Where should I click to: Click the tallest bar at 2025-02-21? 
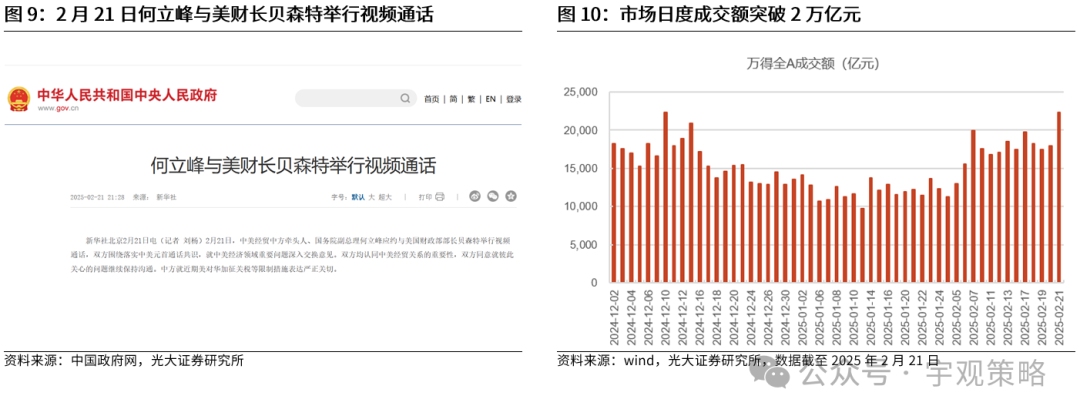pyautogui.click(x=1059, y=198)
